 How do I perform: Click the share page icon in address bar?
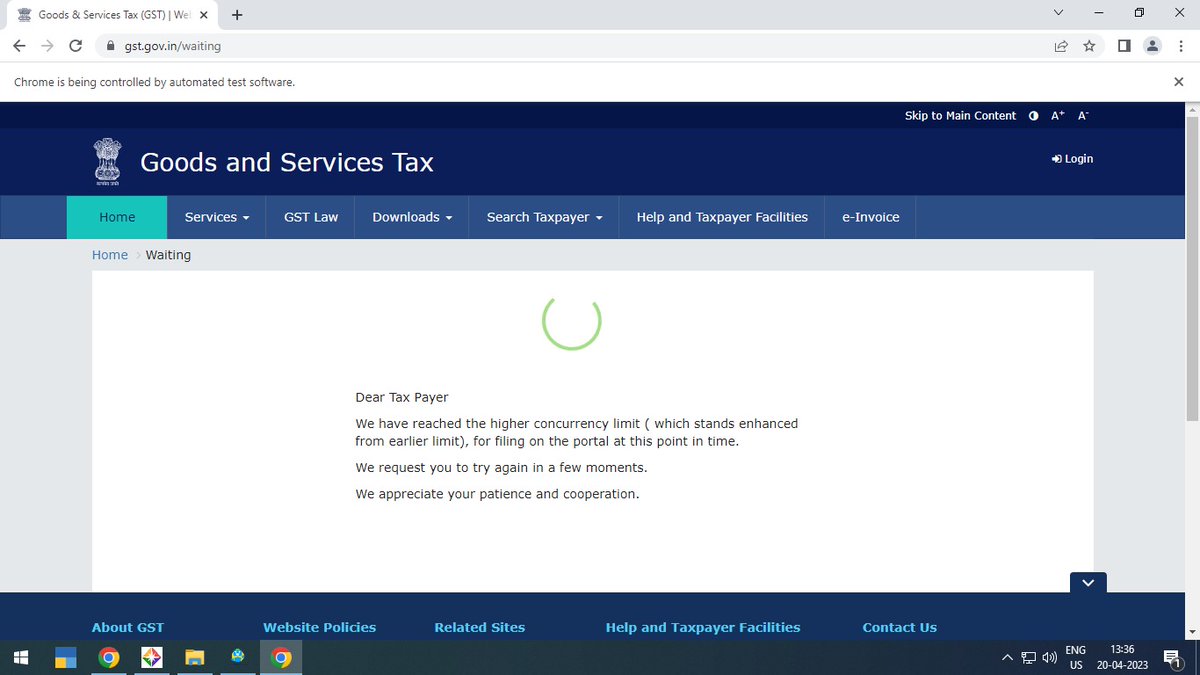coord(1061,46)
